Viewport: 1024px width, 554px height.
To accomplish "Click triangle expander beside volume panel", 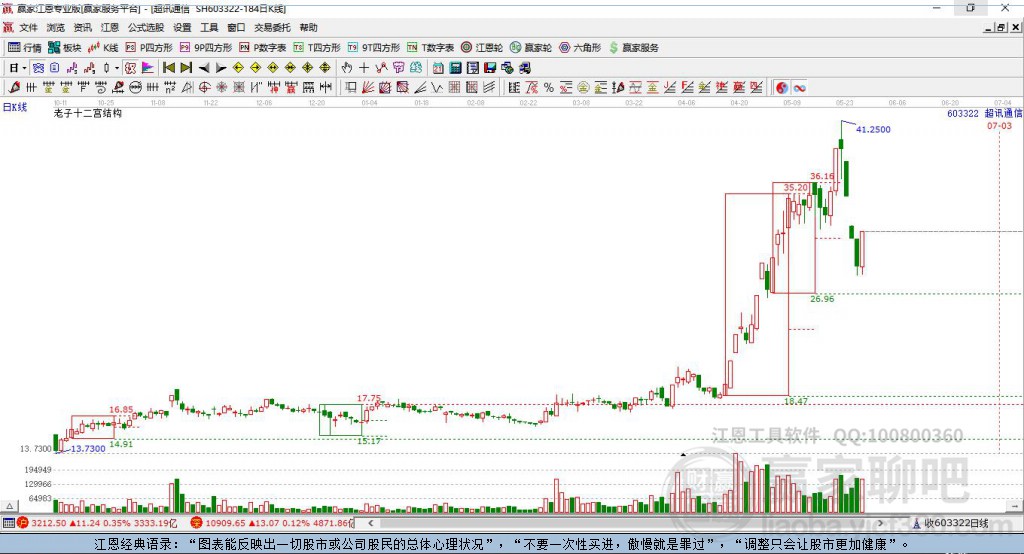I will tap(9, 506).
